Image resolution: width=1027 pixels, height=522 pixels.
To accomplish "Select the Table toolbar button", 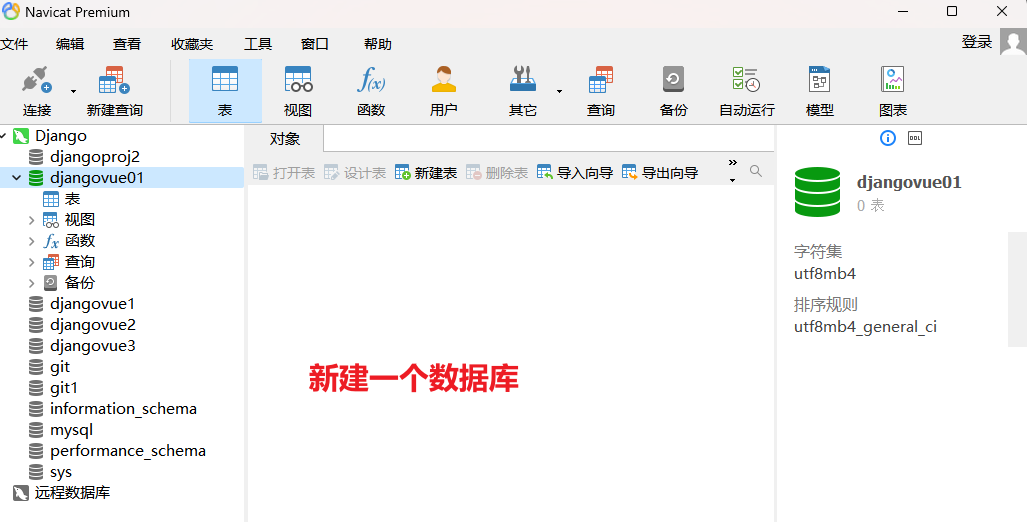I will click(x=225, y=92).
